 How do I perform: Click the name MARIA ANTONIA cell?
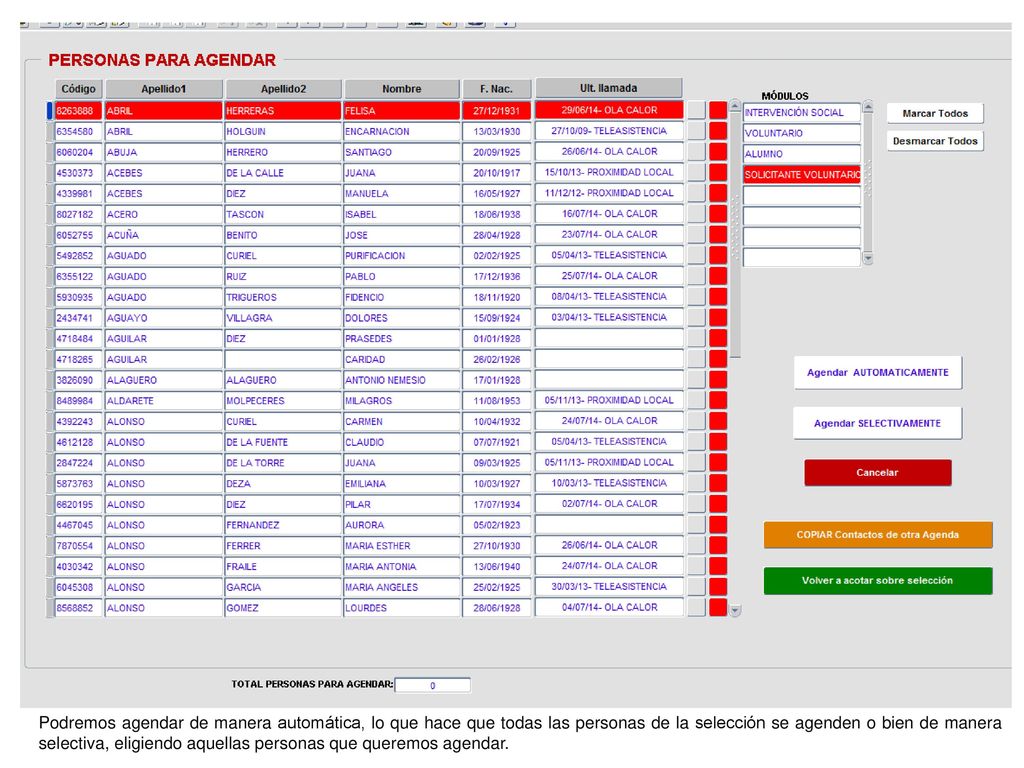coord(402,567)
